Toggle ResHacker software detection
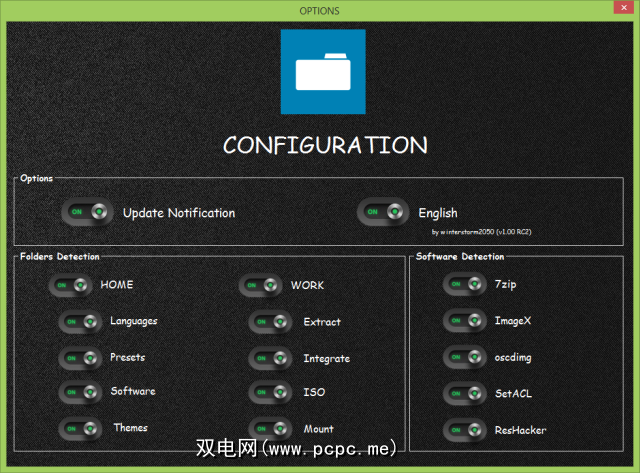This screenshot has height=473, width=640. (465, 430)
